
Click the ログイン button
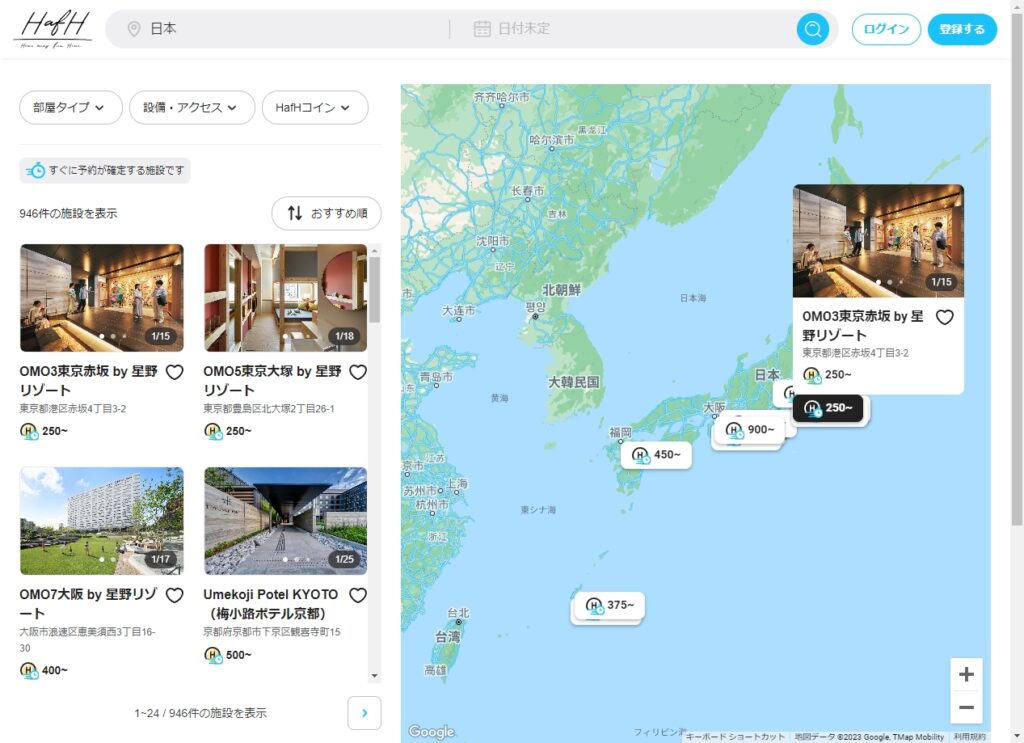tap(886, 29)
